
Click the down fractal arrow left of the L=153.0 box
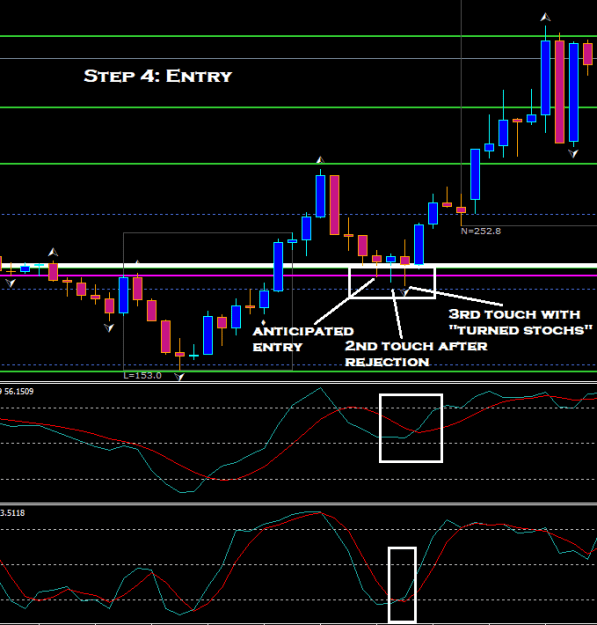pos(109,328)
